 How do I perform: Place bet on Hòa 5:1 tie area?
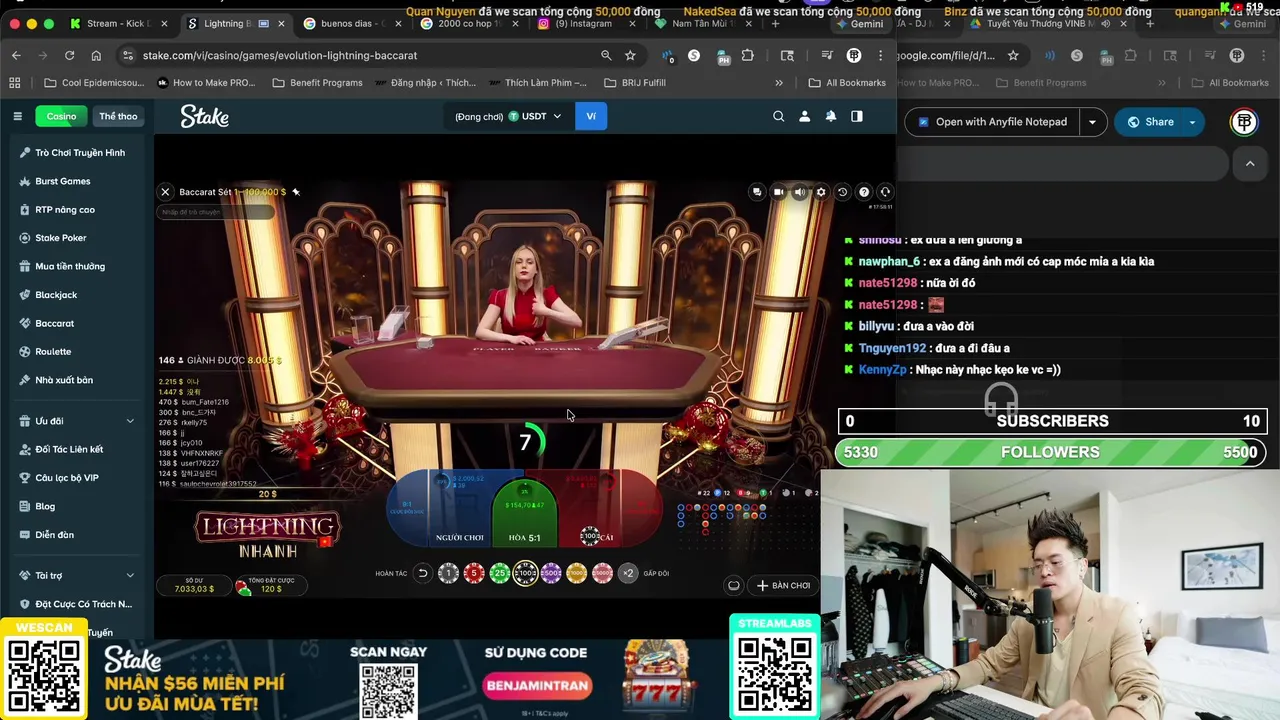point(524,512)
